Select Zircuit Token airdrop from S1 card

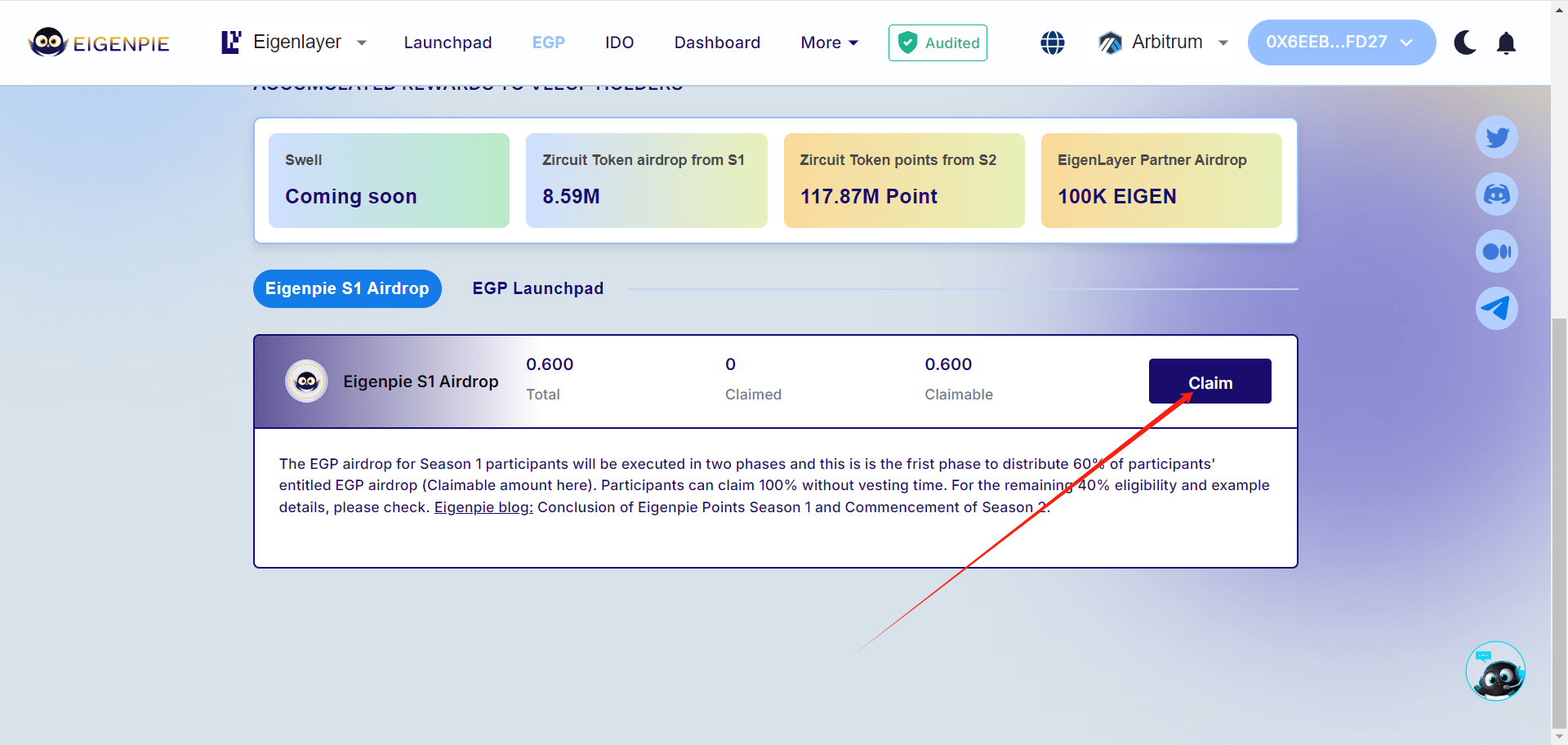tap(646, 181)
